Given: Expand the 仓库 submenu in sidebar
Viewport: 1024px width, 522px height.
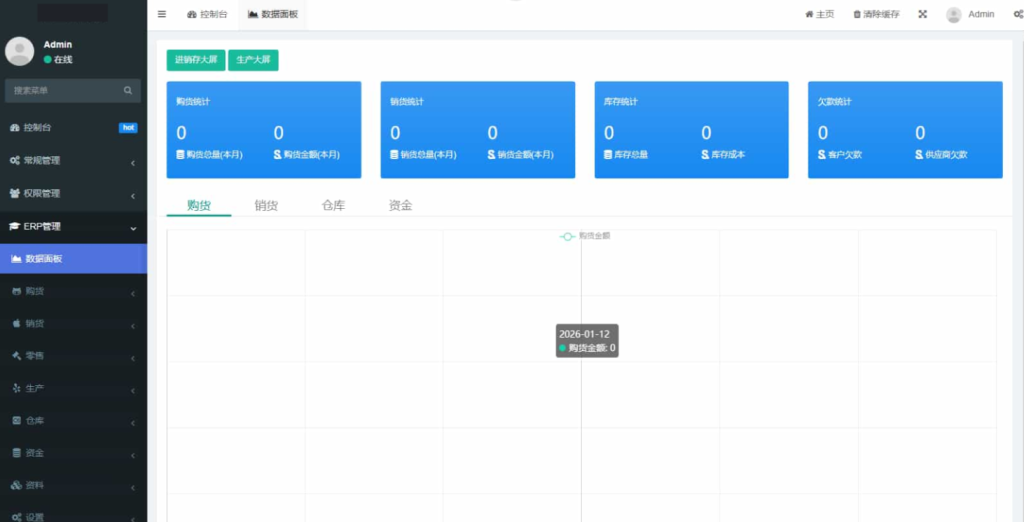Looking at the screenshot, I should (73, 420).
